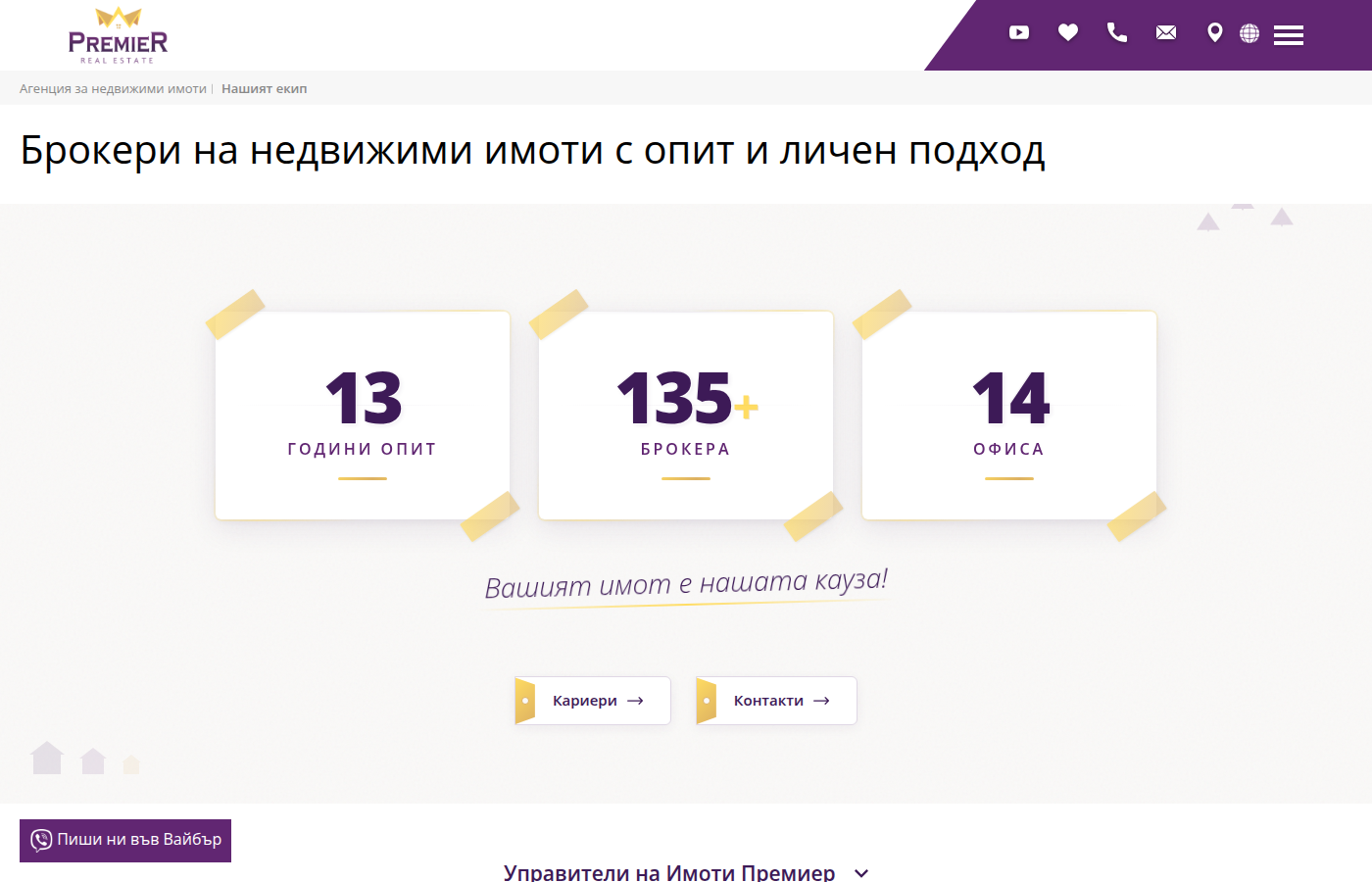Open the Агенция за недвижими имоти breadcrumb
The height and width of the screenshot is (882, 1372).
112,88
